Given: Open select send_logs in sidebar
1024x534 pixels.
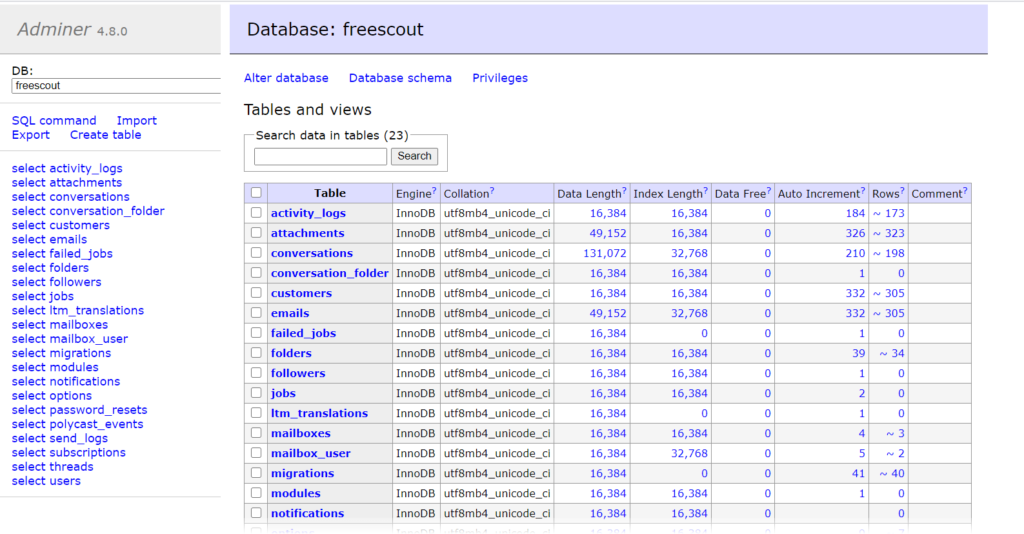Looking at the screenshot, I should (x=60, y=439).
